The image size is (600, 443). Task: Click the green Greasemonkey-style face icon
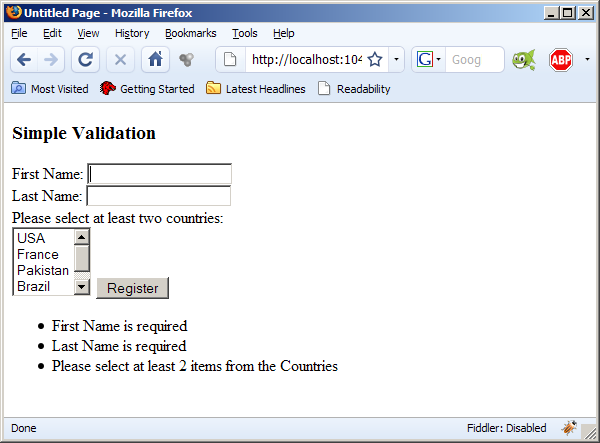pyautogui.click(x=523, y=59)
